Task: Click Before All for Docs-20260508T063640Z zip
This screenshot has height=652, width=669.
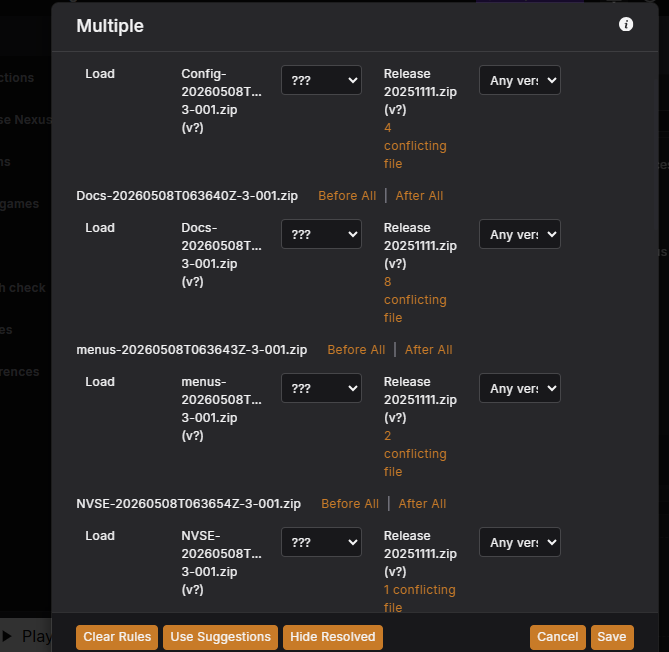Action: coord(347,195)
